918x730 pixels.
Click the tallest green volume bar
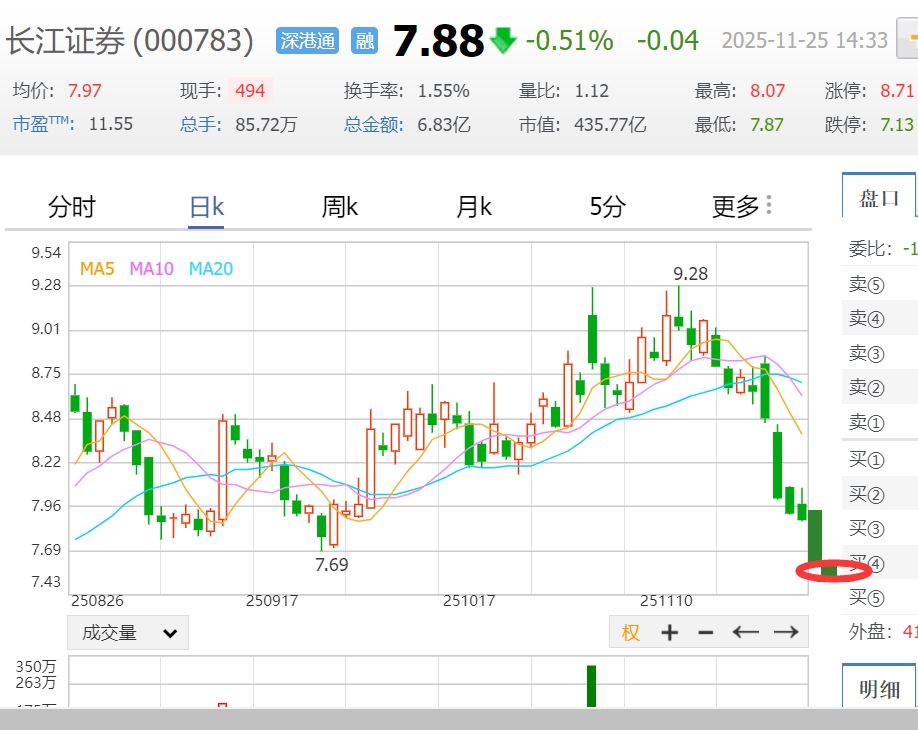click(x=591, y=686)
